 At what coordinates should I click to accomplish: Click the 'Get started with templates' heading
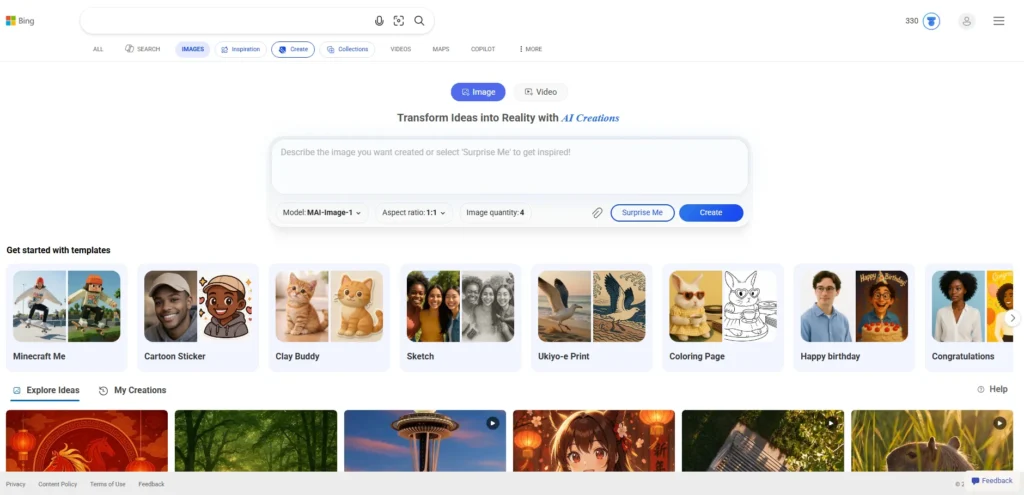pos(58,250)
